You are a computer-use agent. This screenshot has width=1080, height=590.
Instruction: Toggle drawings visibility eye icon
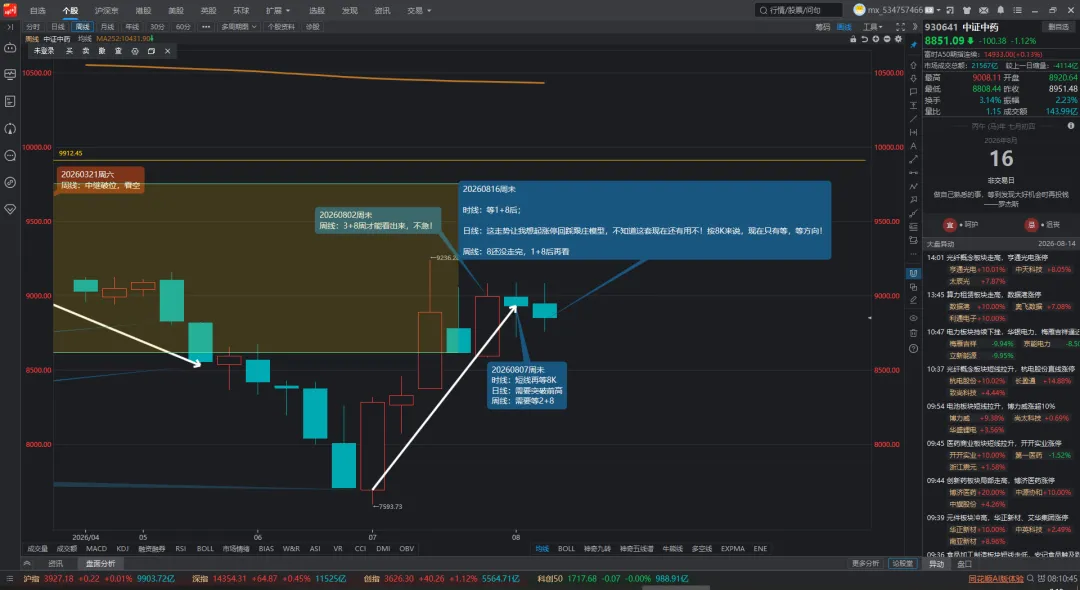tap(913, 318)
